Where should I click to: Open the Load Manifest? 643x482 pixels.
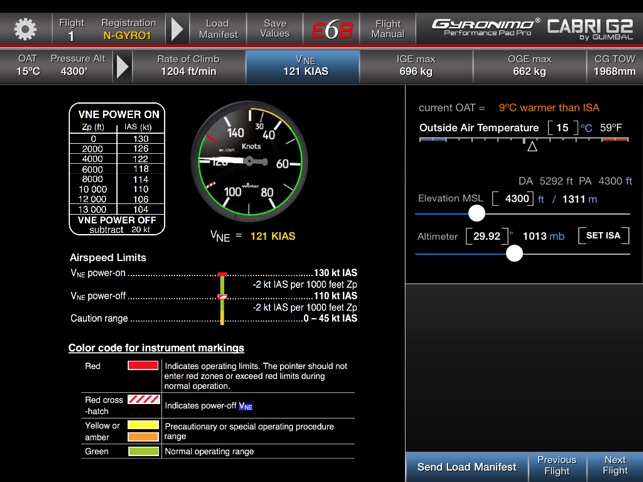(218, 29)
